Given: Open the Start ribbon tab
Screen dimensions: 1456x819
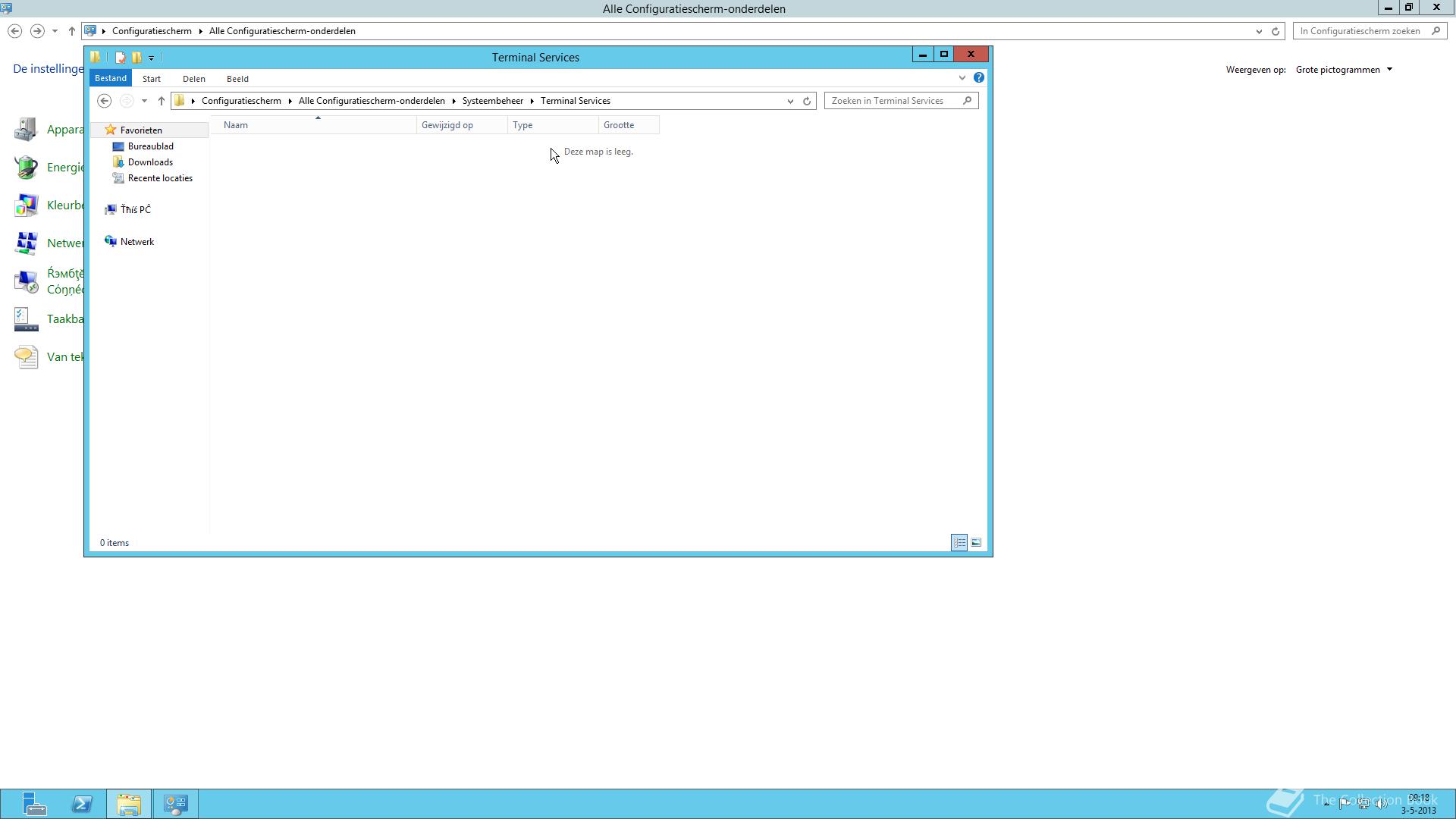Looking at the screenshot, I should [x=152, y=79].
